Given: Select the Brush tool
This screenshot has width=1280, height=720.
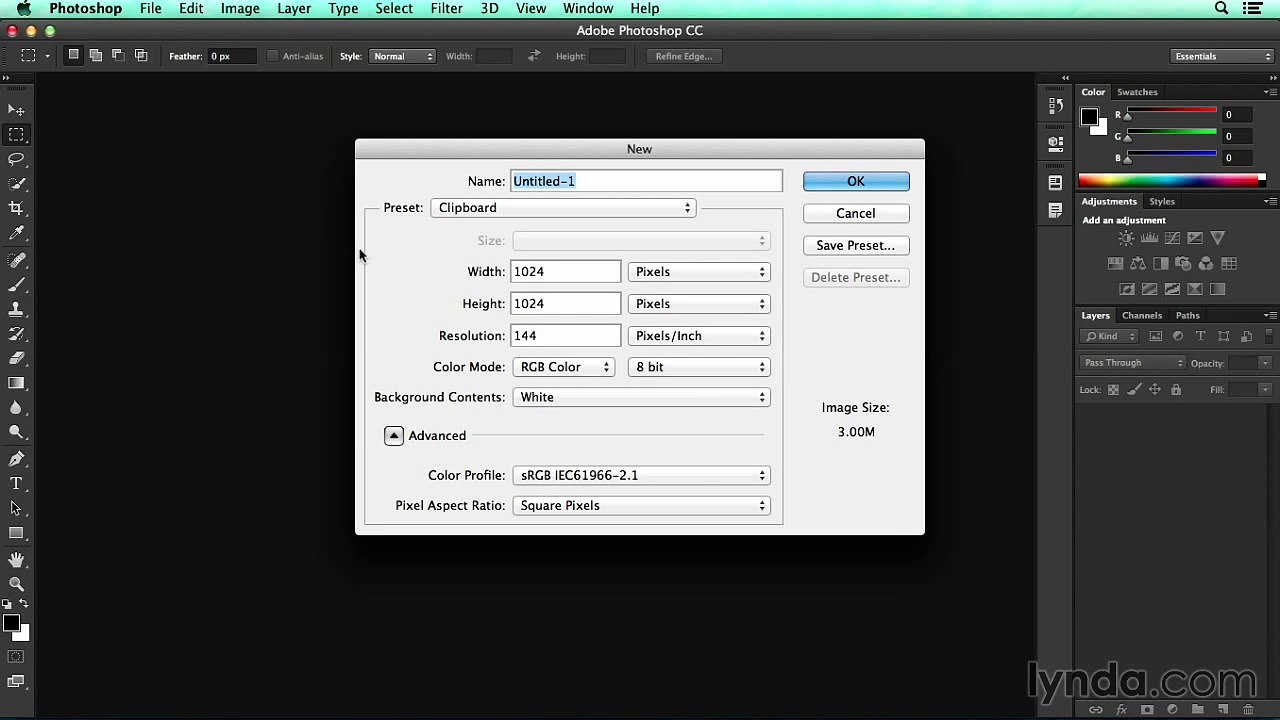Looking at the screenshot, I should [x=16, y=285].
